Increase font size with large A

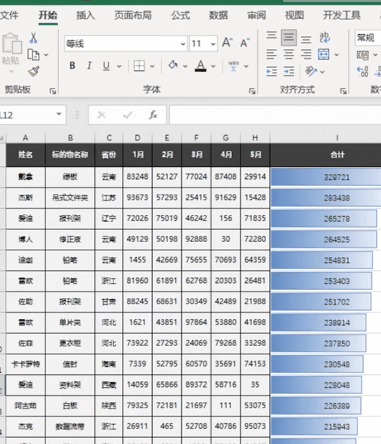tap(227, 43)
